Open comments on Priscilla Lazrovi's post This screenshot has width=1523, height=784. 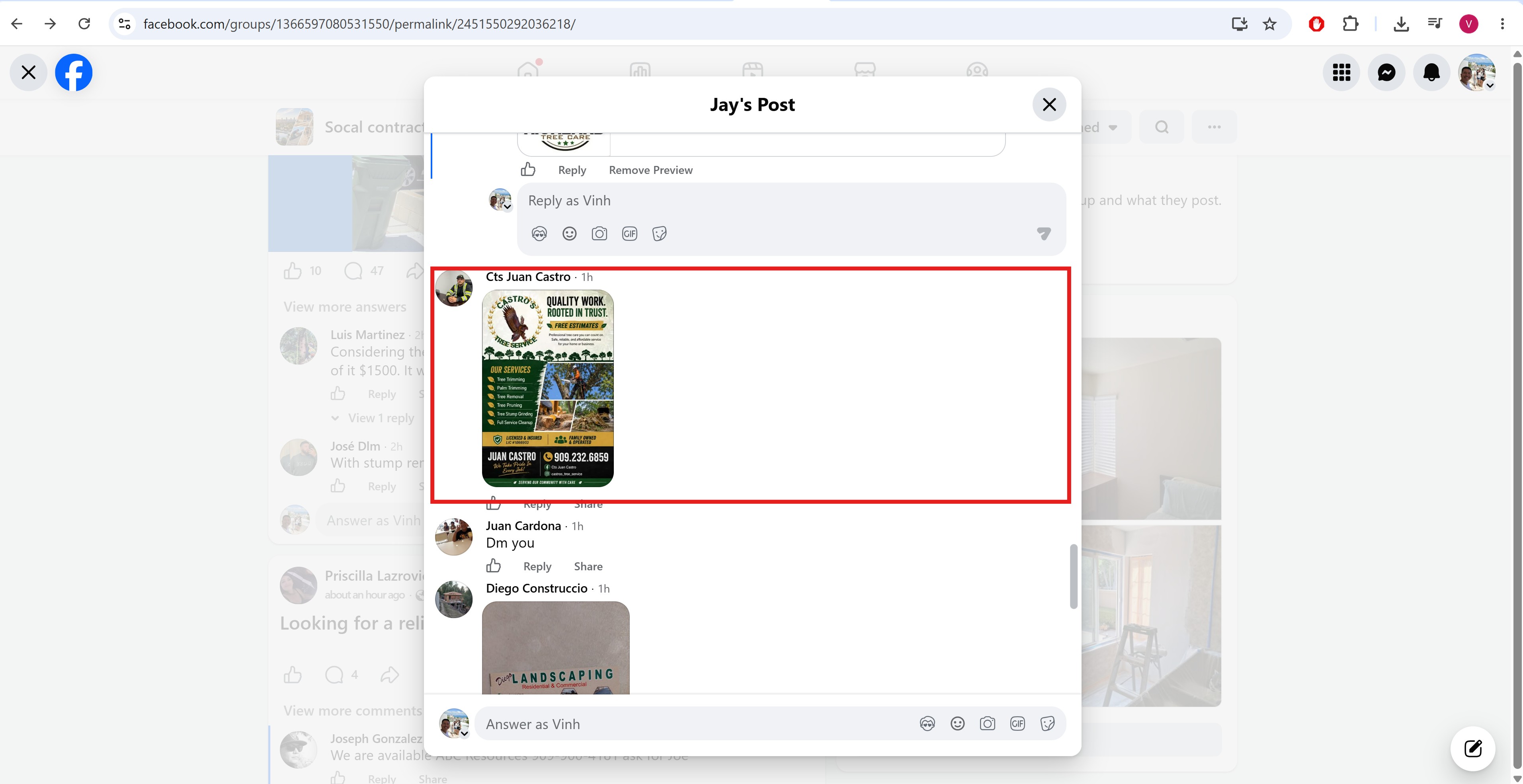[x=335, y=675]
